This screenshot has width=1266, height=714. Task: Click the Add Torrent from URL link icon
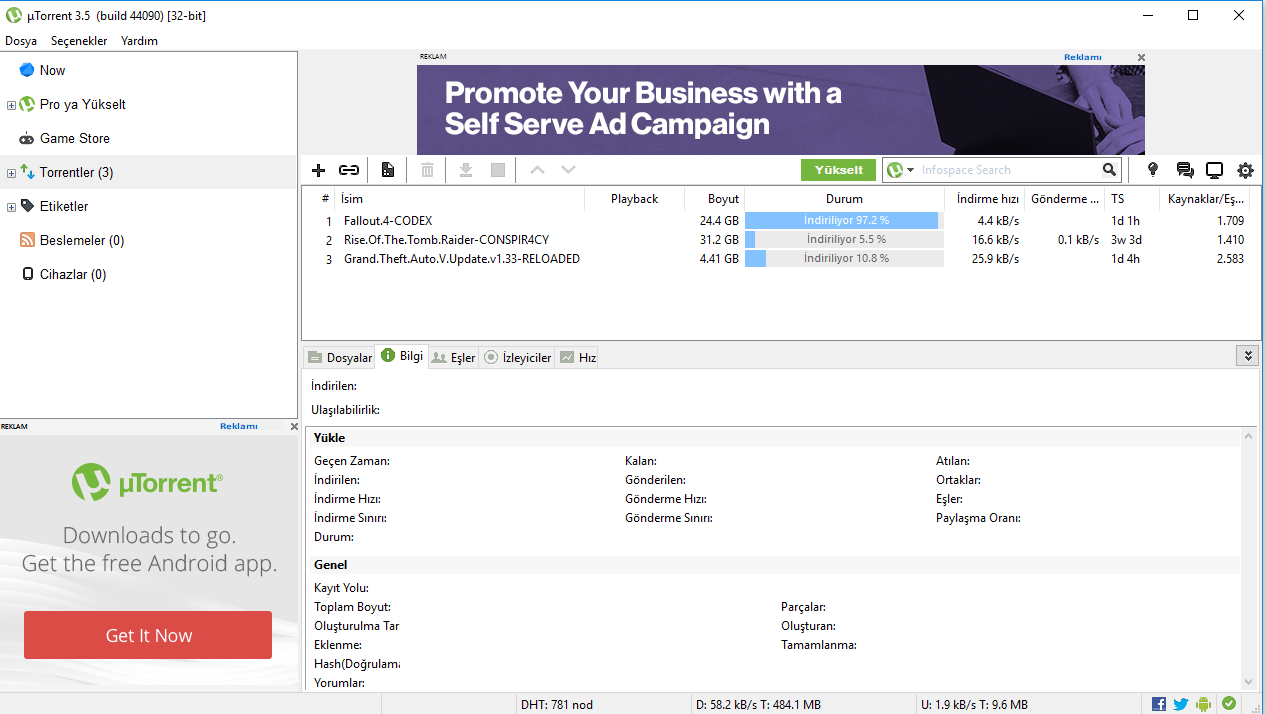pos(349,170)
